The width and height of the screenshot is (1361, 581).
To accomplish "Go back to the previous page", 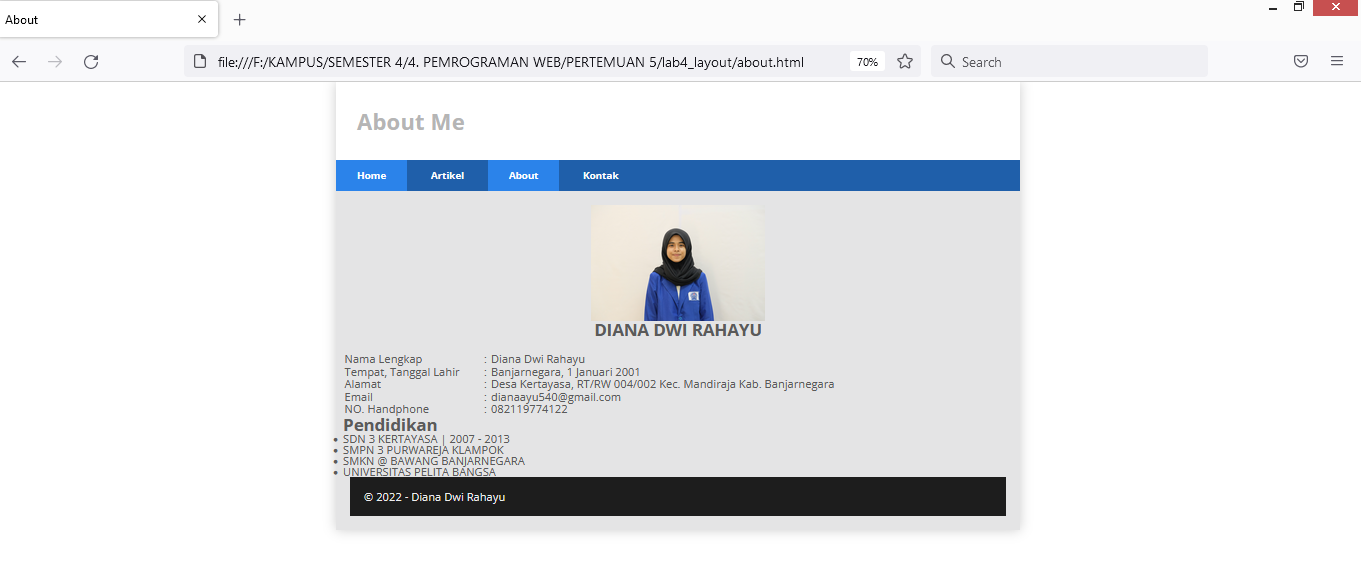I will 19,62.
